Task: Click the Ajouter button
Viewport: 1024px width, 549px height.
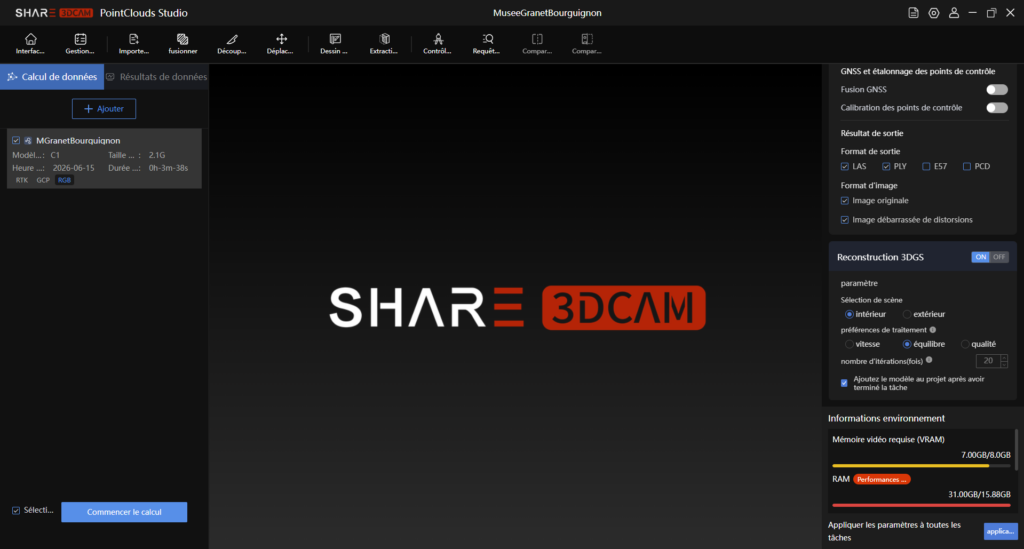Action: click(104, 109)
